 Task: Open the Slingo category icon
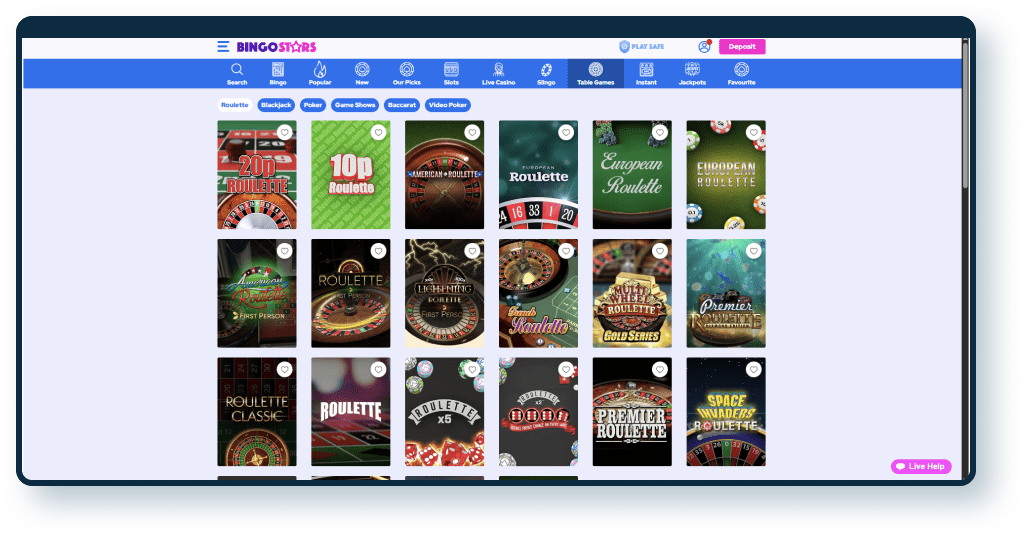546,70
